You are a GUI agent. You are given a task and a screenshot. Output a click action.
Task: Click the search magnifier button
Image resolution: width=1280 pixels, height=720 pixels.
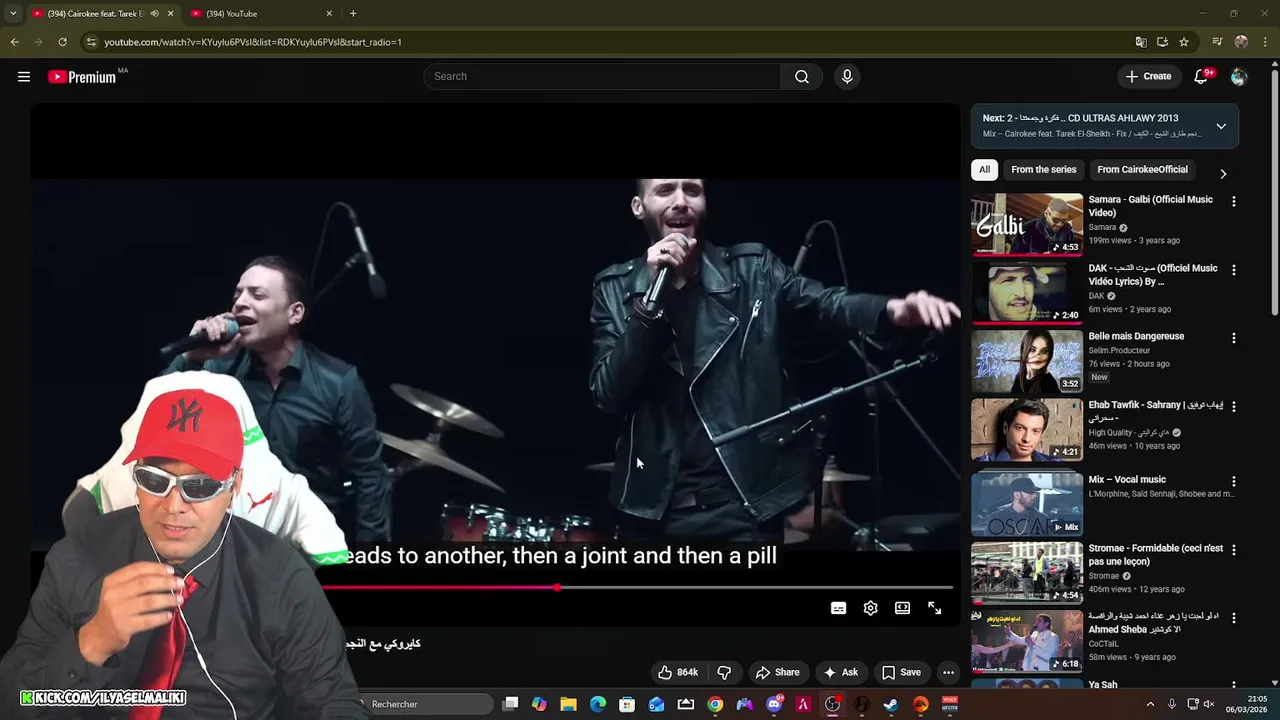[802, 77]
